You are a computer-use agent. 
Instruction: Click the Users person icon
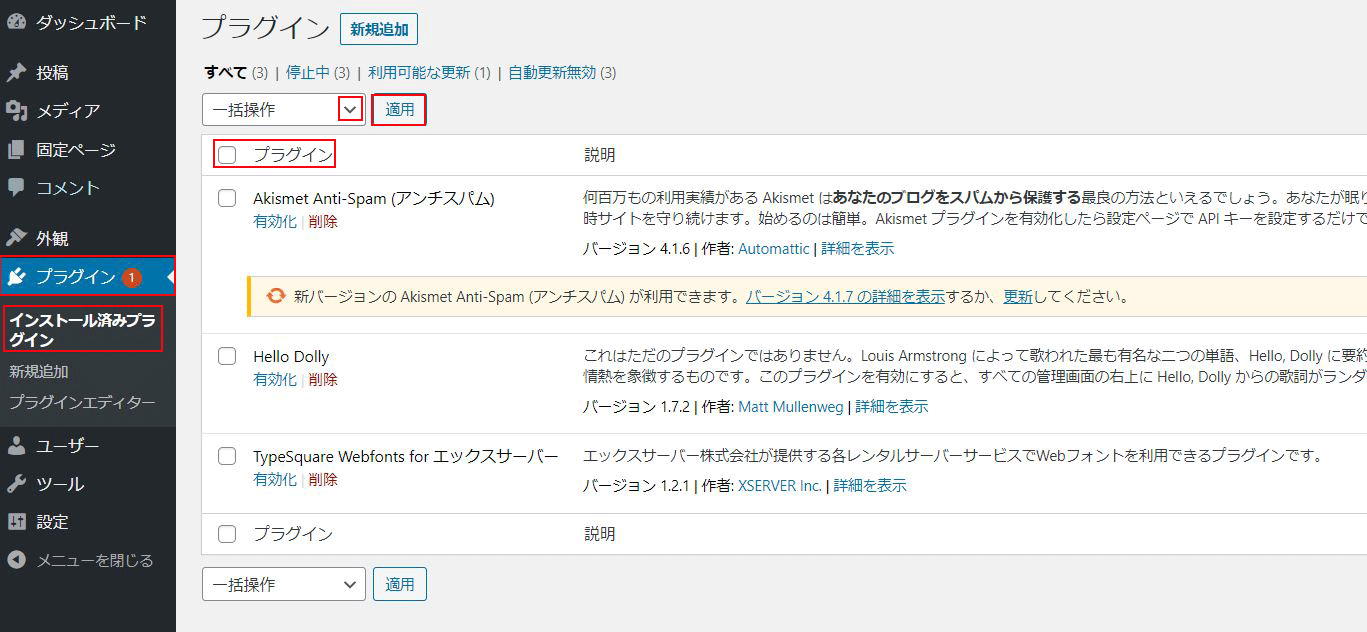pyautogui.click(x=16, y=446)
